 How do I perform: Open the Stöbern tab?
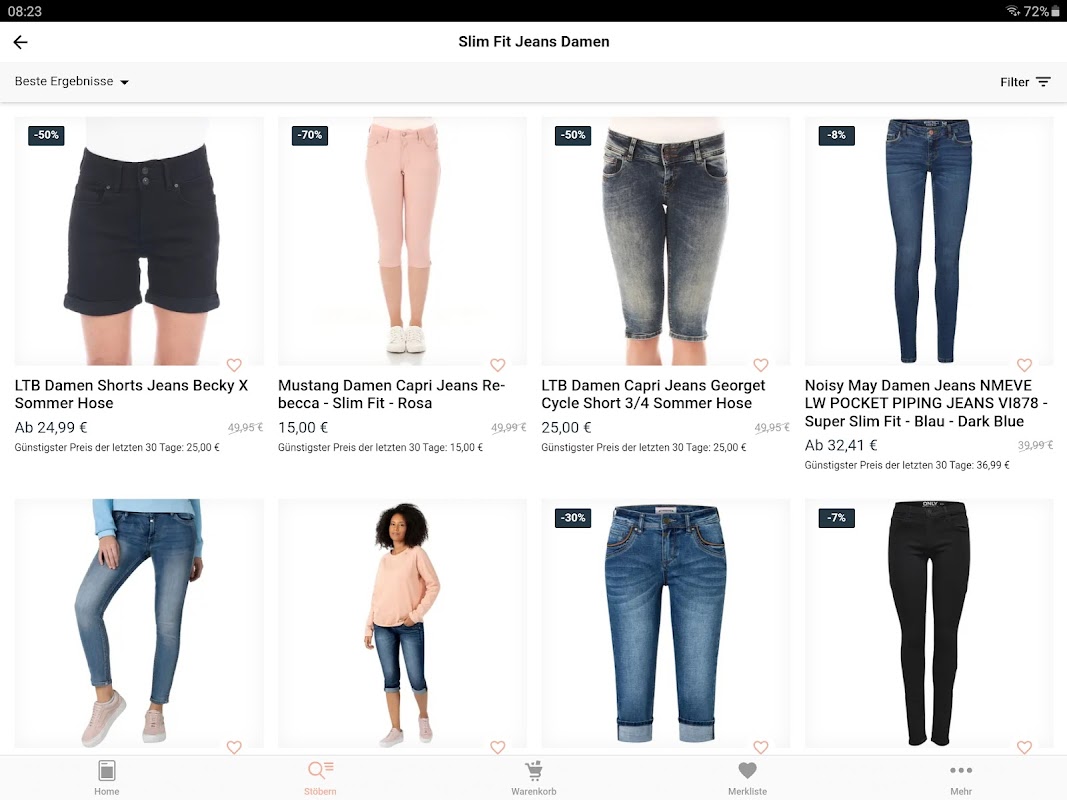point(320,778)
